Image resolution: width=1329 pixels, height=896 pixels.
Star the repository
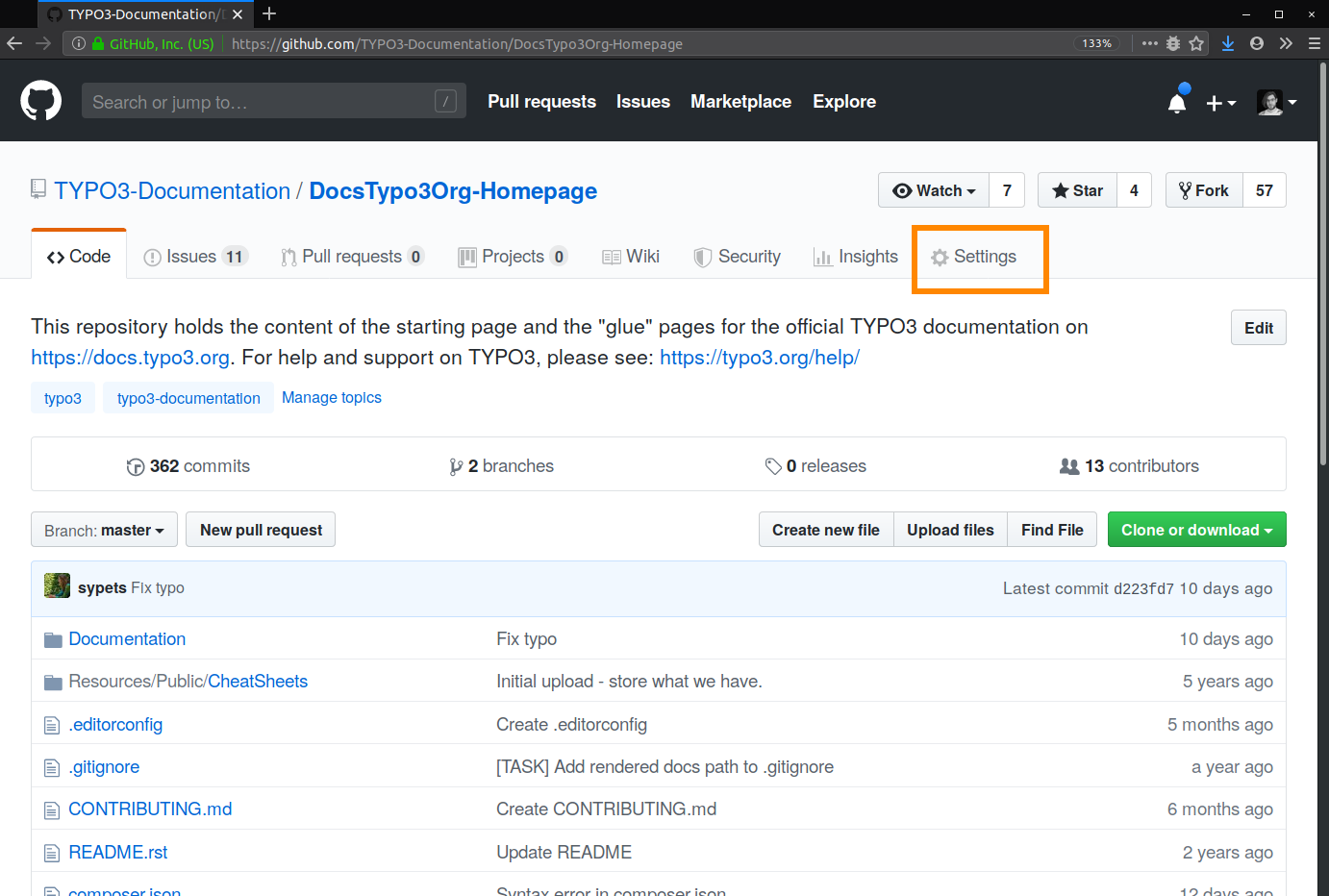(1077, 190)
